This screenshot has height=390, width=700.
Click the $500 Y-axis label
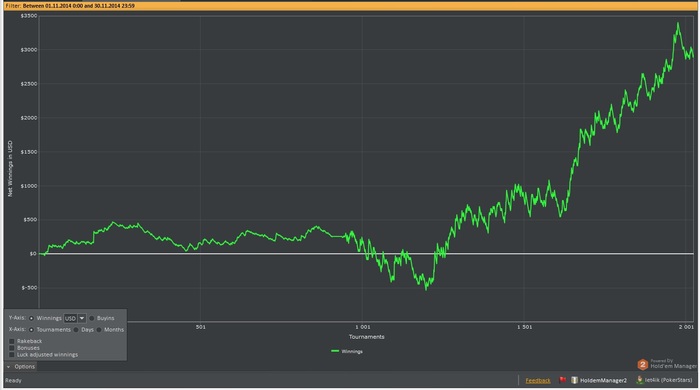tap(30, 220)
